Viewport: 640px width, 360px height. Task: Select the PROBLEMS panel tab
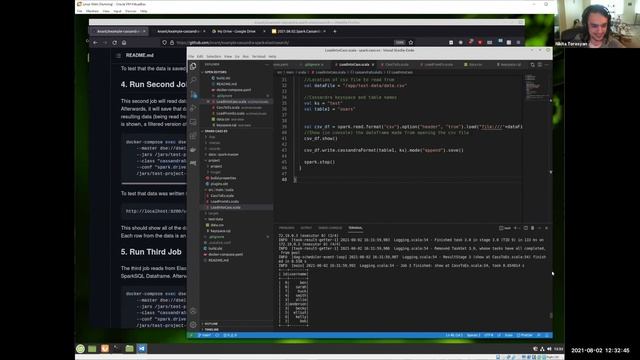click(287, 228)
